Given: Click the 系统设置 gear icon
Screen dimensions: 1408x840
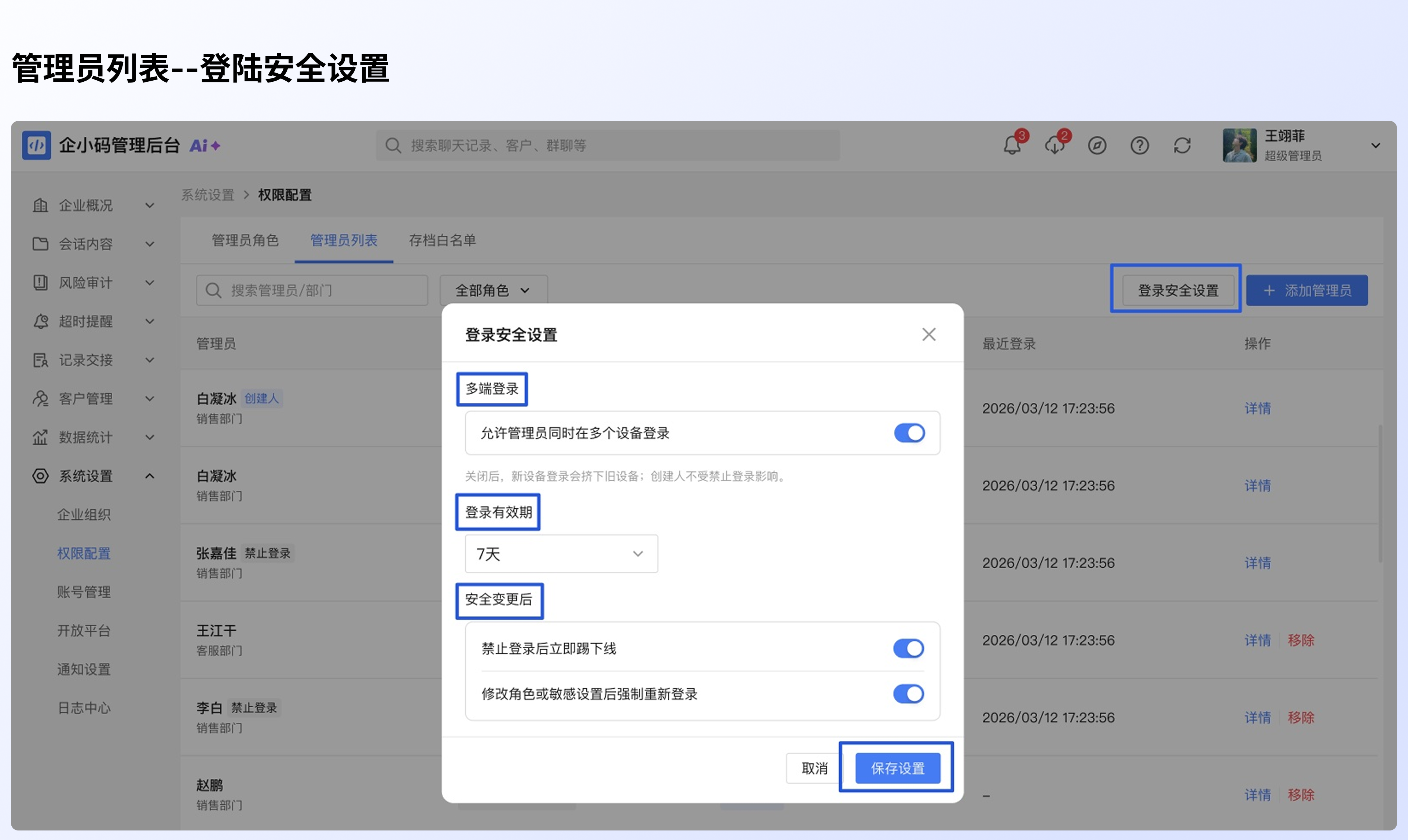Looking at the screenshot, I should coord(40,475).
